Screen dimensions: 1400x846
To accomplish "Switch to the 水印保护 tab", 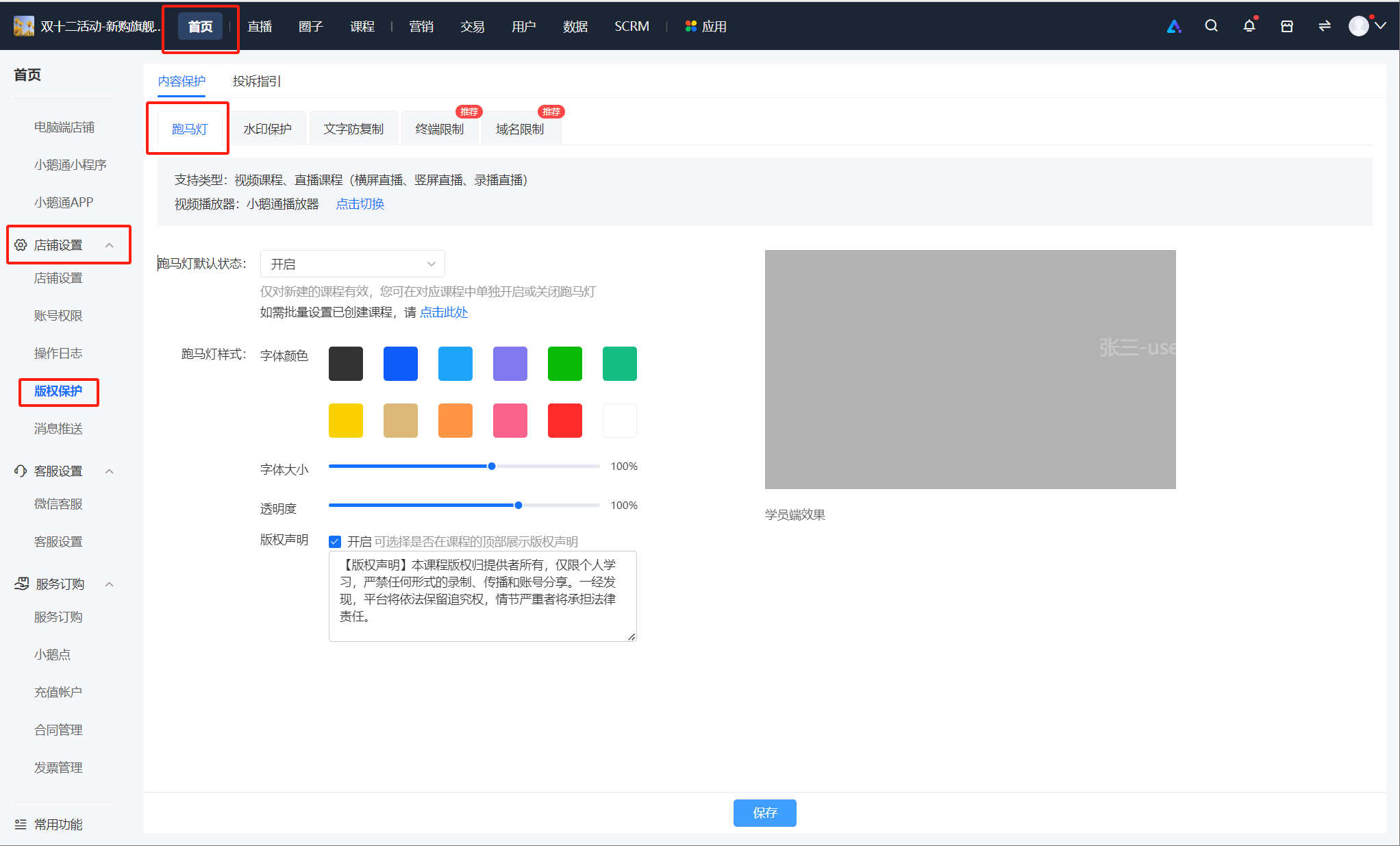I will 268,129.
